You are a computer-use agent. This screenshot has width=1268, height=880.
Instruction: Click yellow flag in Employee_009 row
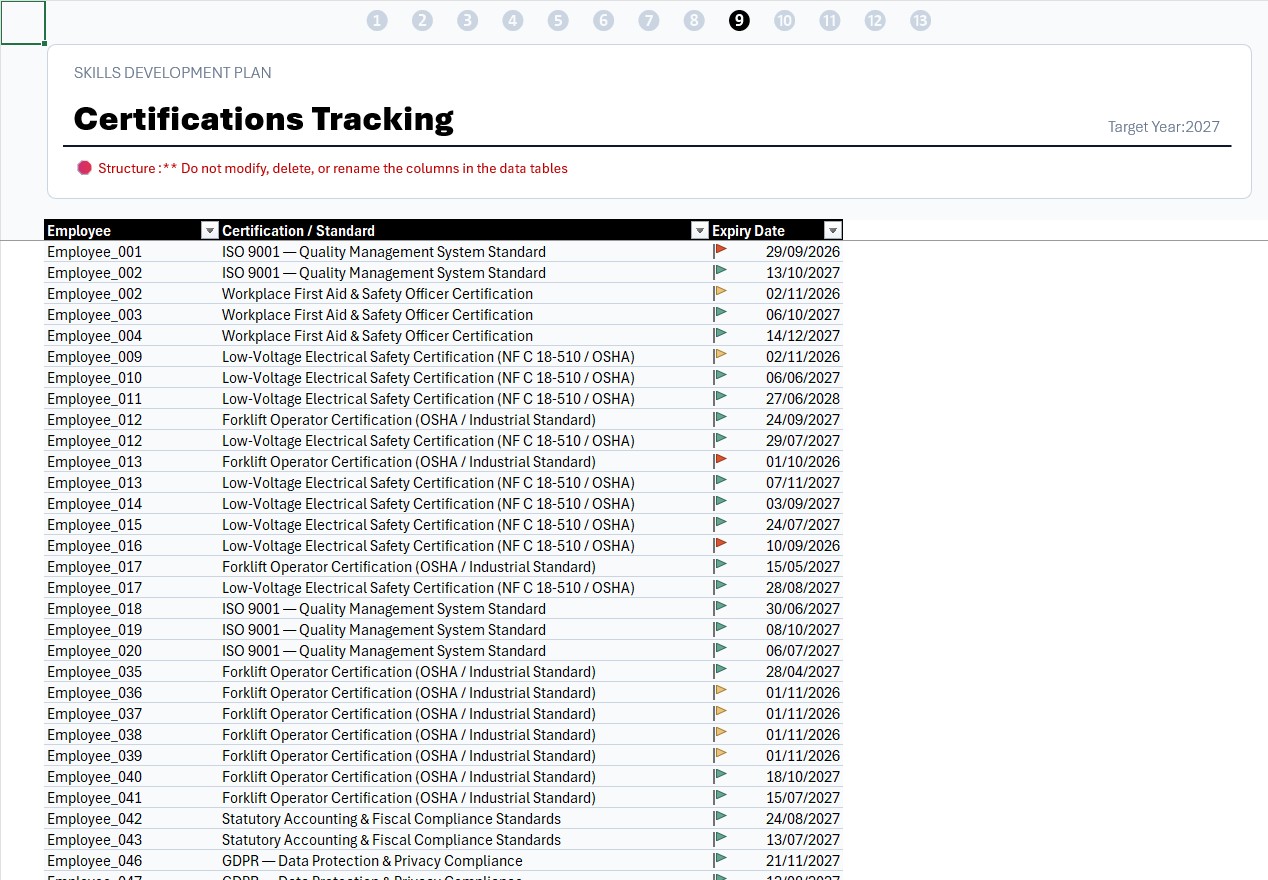[x=720, y=356]
